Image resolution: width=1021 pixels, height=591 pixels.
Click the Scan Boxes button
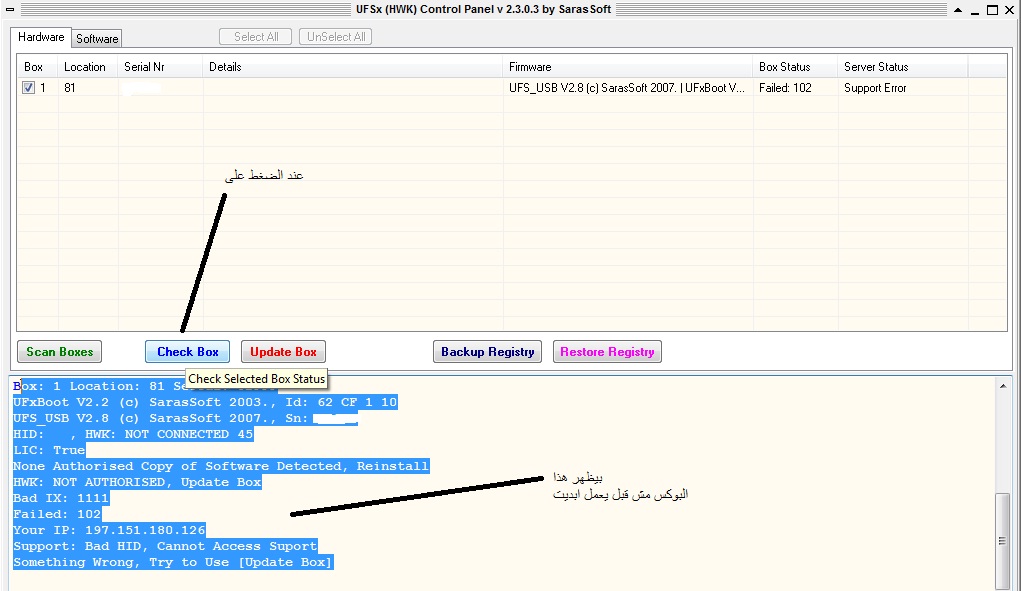point(59,351)
